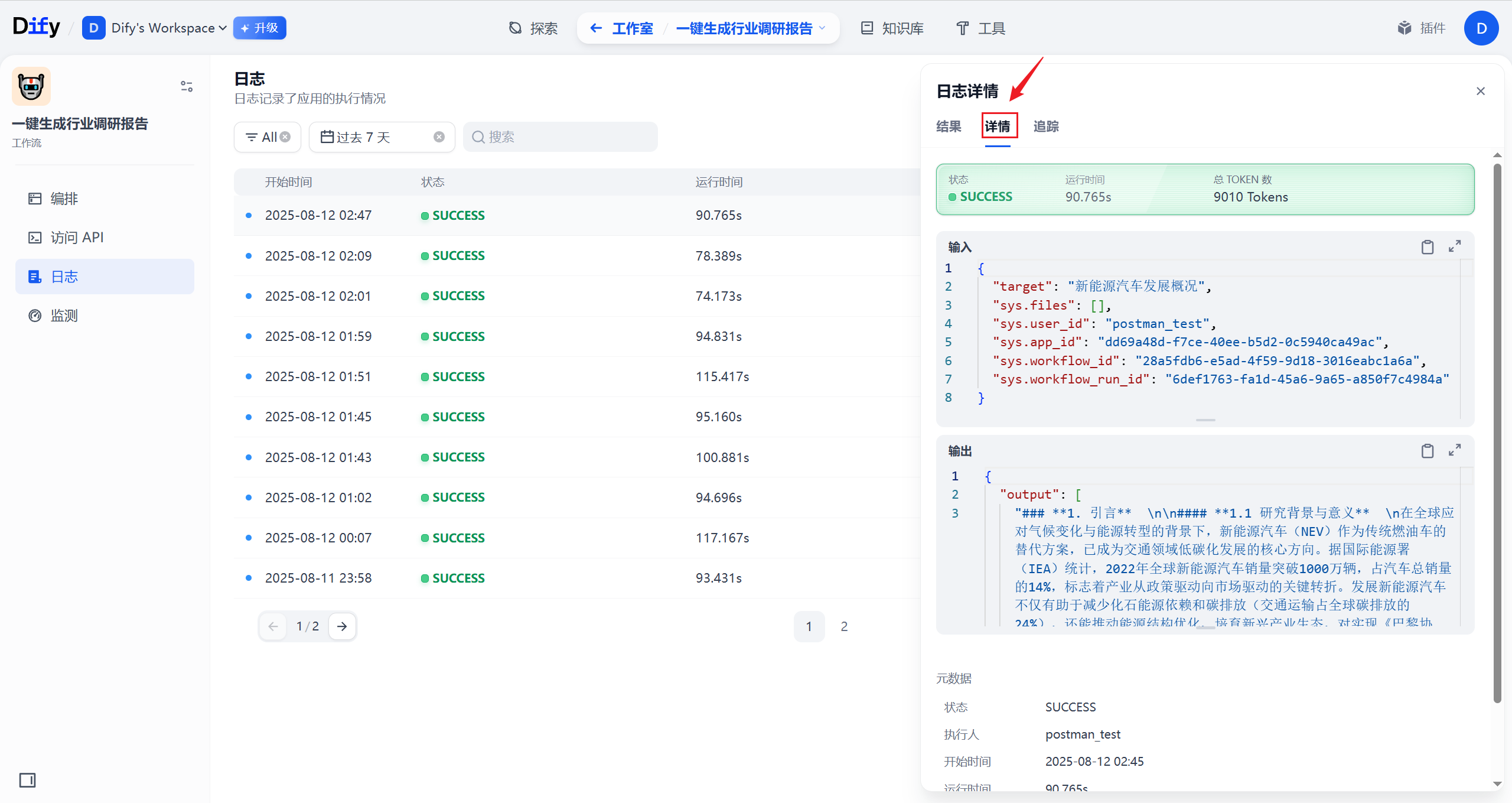
Task: Click the 状态 column header
Action: [x=432, y=182]
